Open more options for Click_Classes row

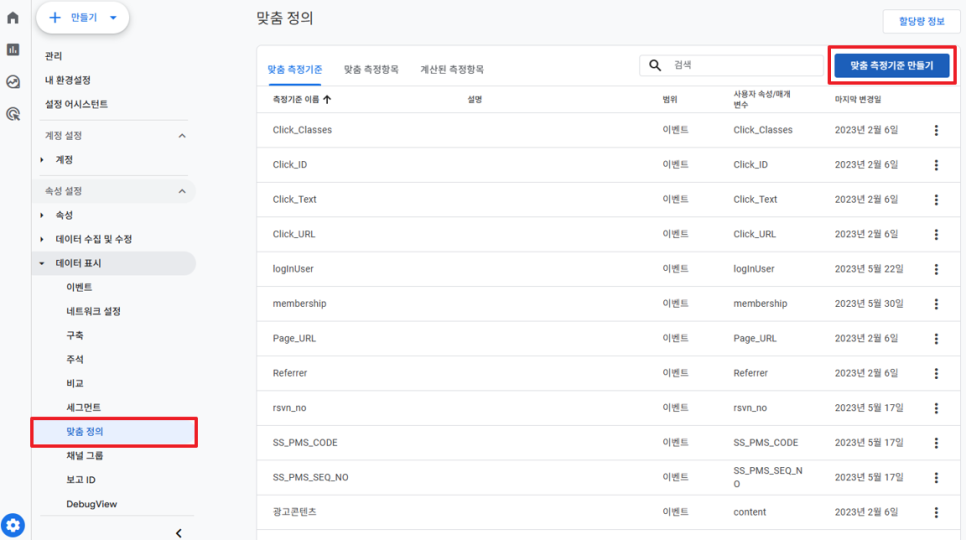(936, 130)
